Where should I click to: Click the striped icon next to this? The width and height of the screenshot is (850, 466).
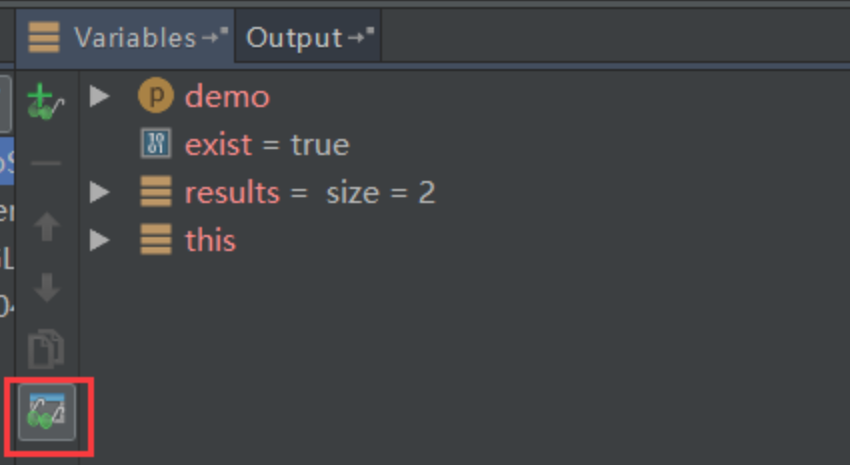pyautogui.click(x=156, y=240)
